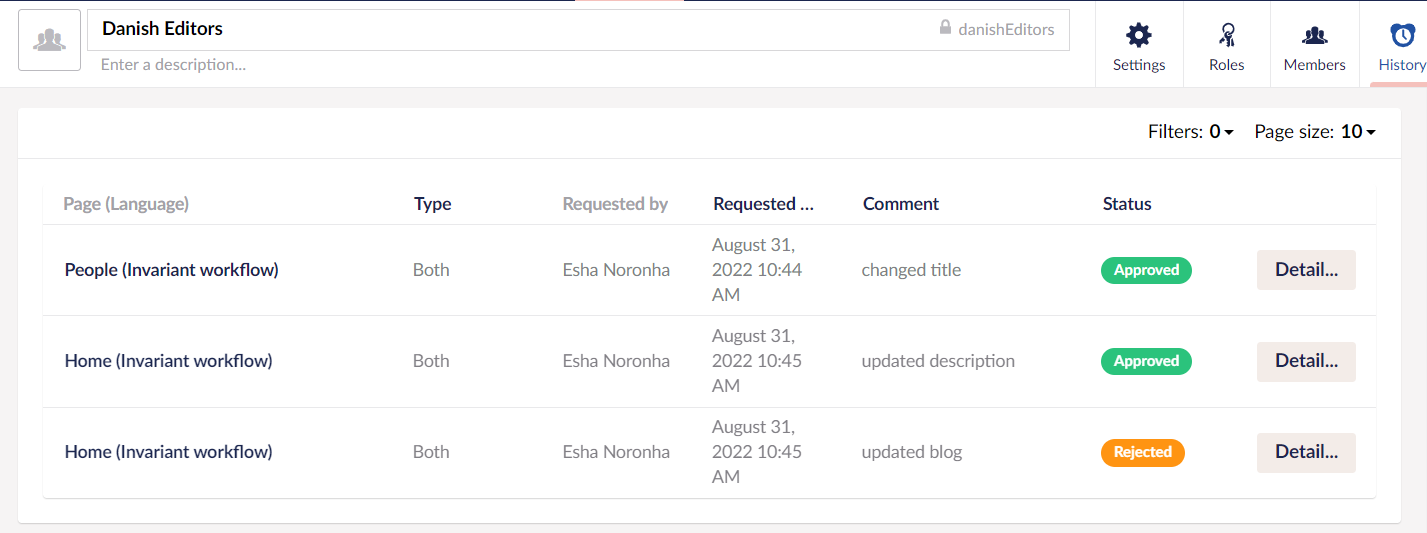This screenshot has height=533, width=1427.
Task: Click the Page (Language) column header
Action: 126,204
